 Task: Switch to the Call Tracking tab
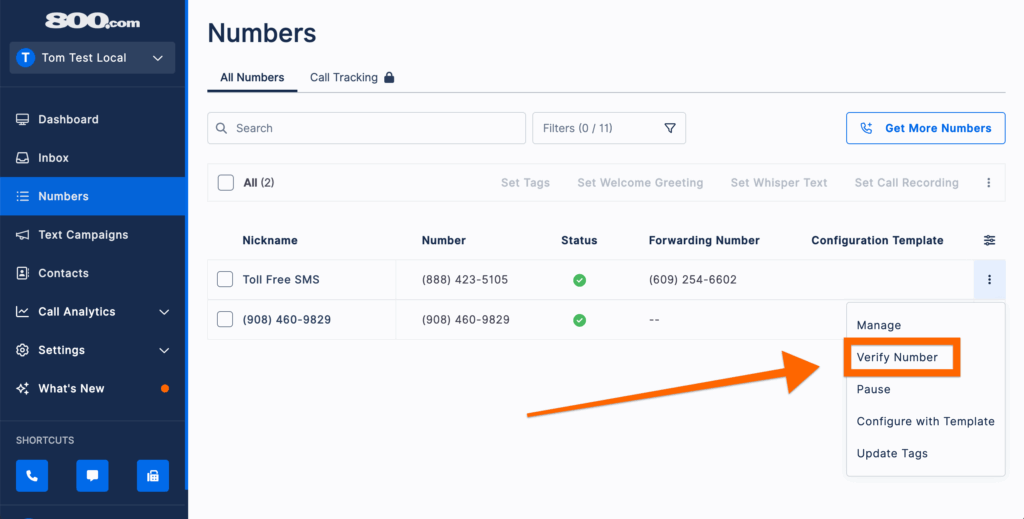tap(351, 77)
